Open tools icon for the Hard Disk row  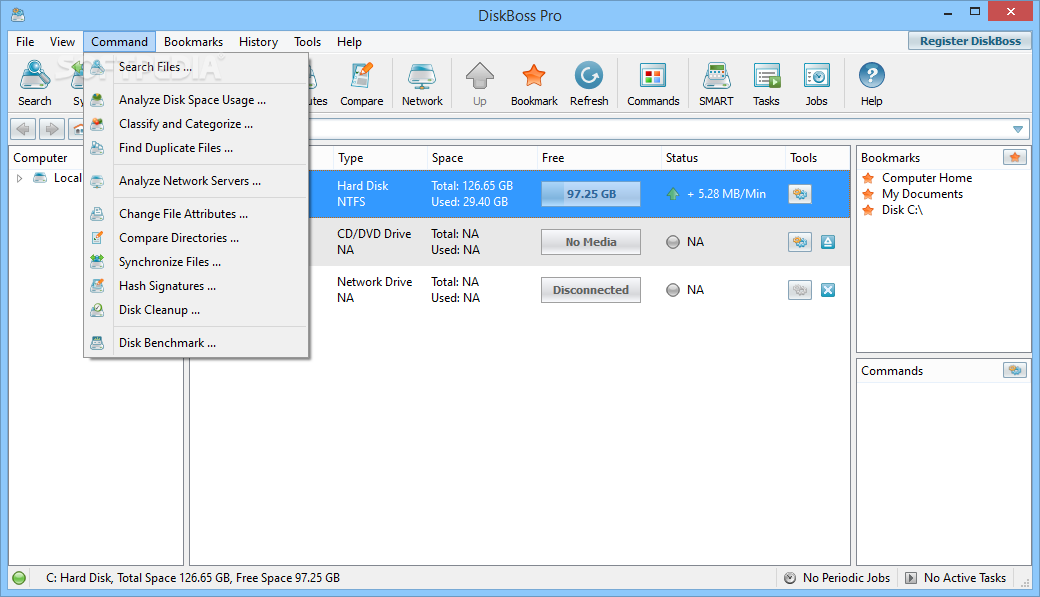800,194
